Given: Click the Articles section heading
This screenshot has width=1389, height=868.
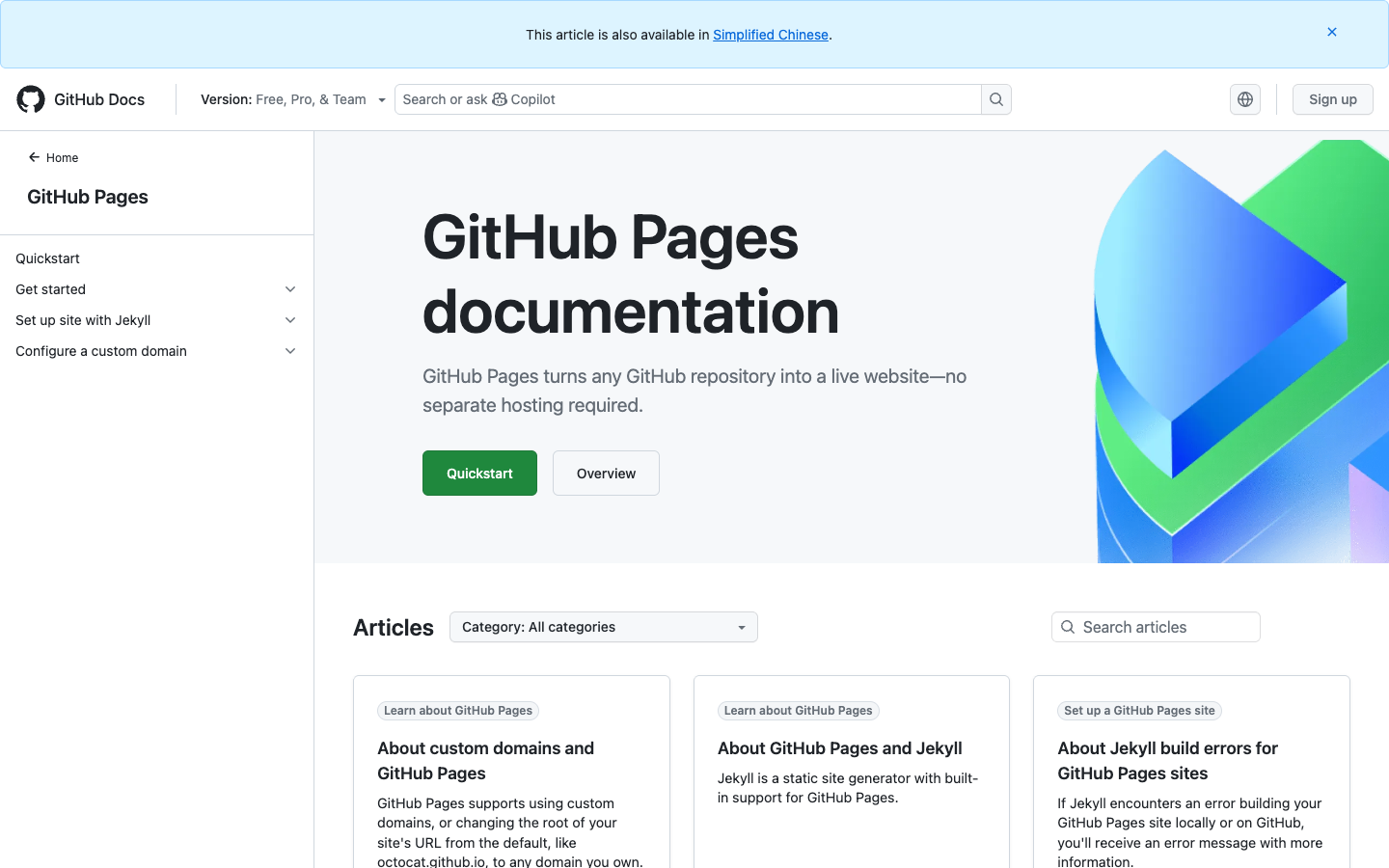Looking at the screenshot, I should 394,628.
